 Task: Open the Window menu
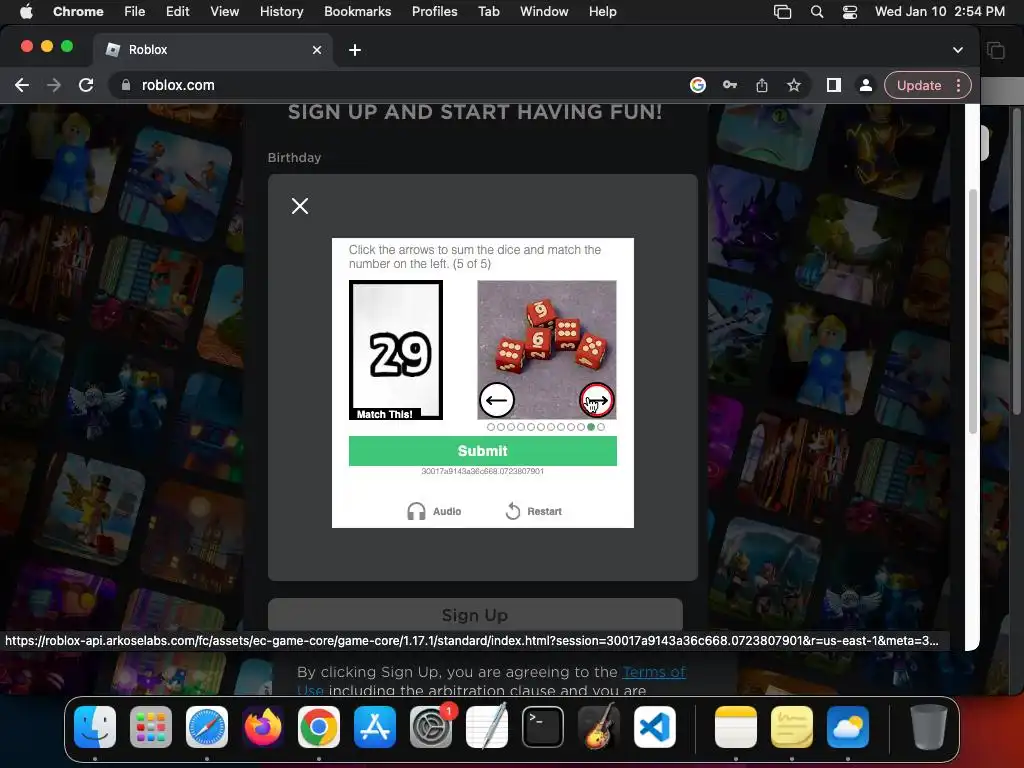click(544, 11)
